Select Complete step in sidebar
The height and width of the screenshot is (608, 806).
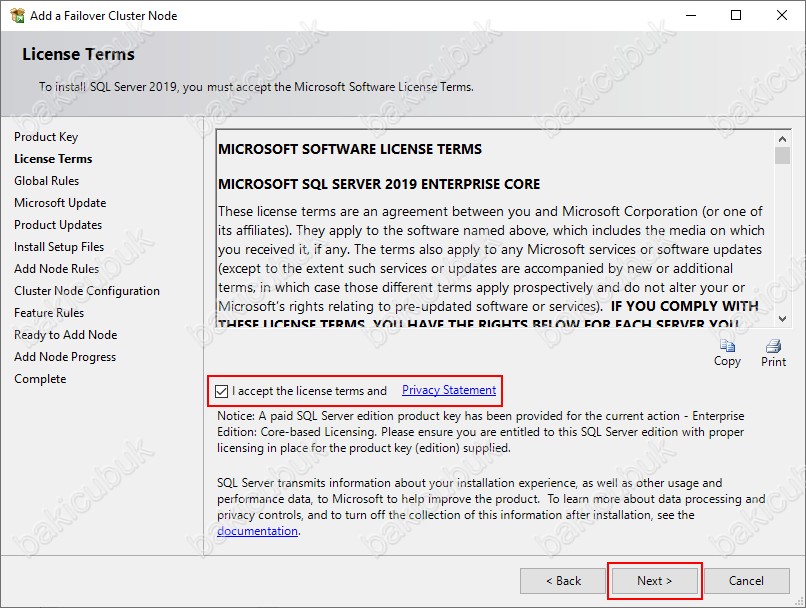40,379
